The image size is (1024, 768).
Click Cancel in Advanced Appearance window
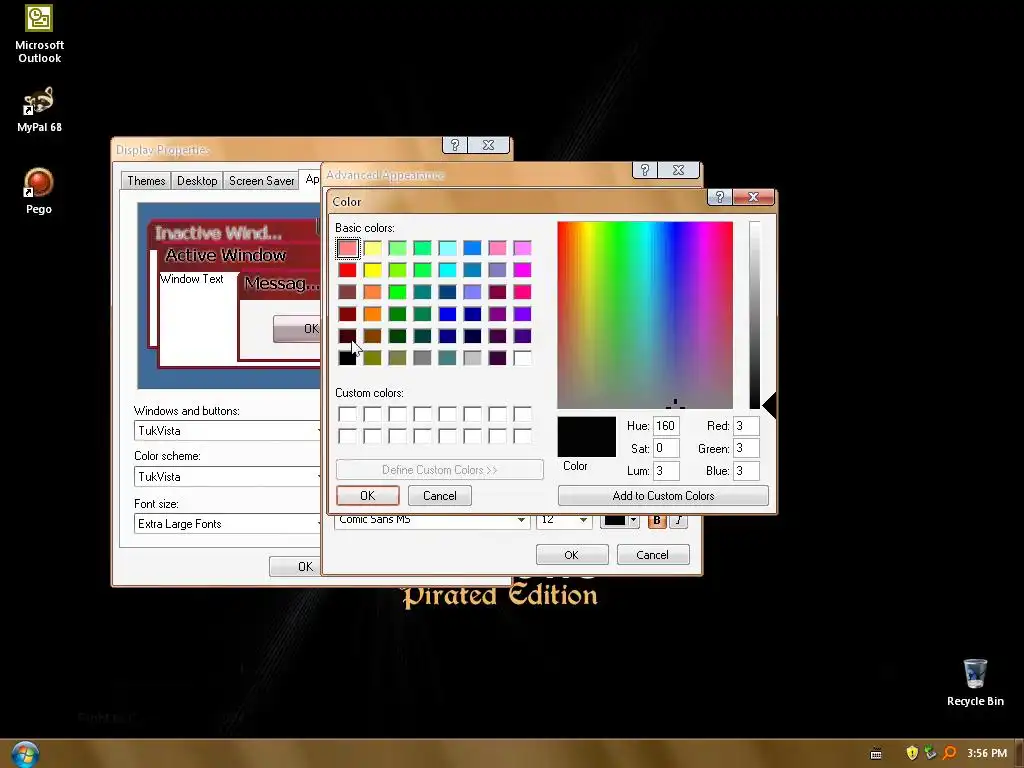(x=652, y=554)
